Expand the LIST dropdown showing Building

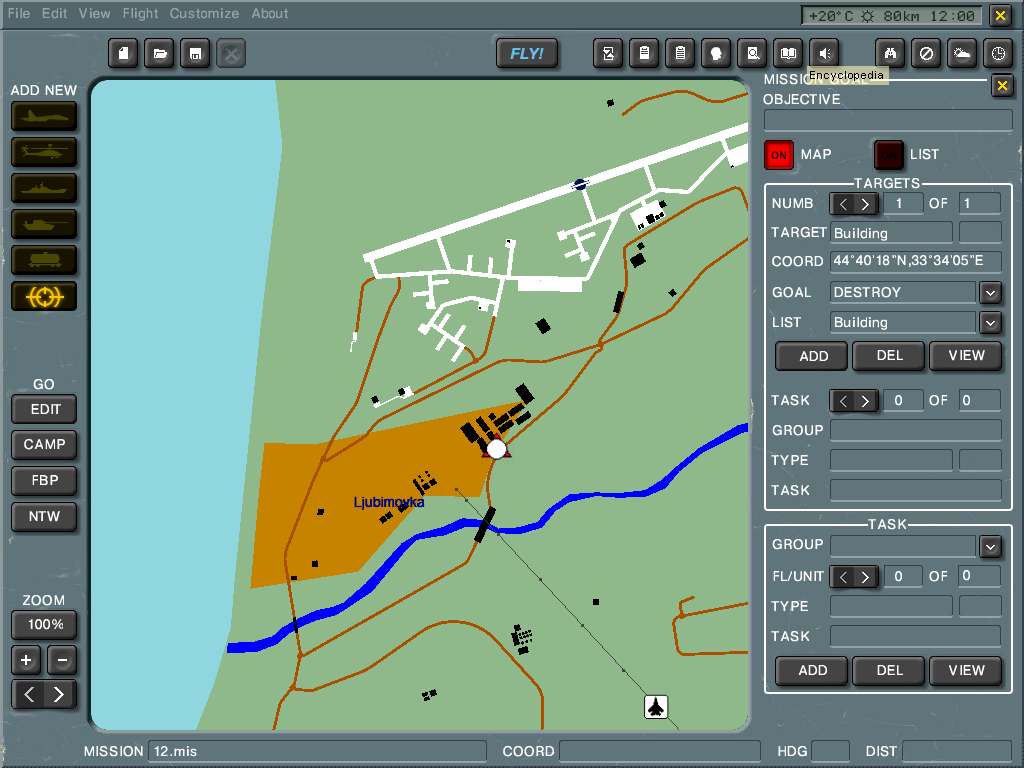(x=990, y=322)
